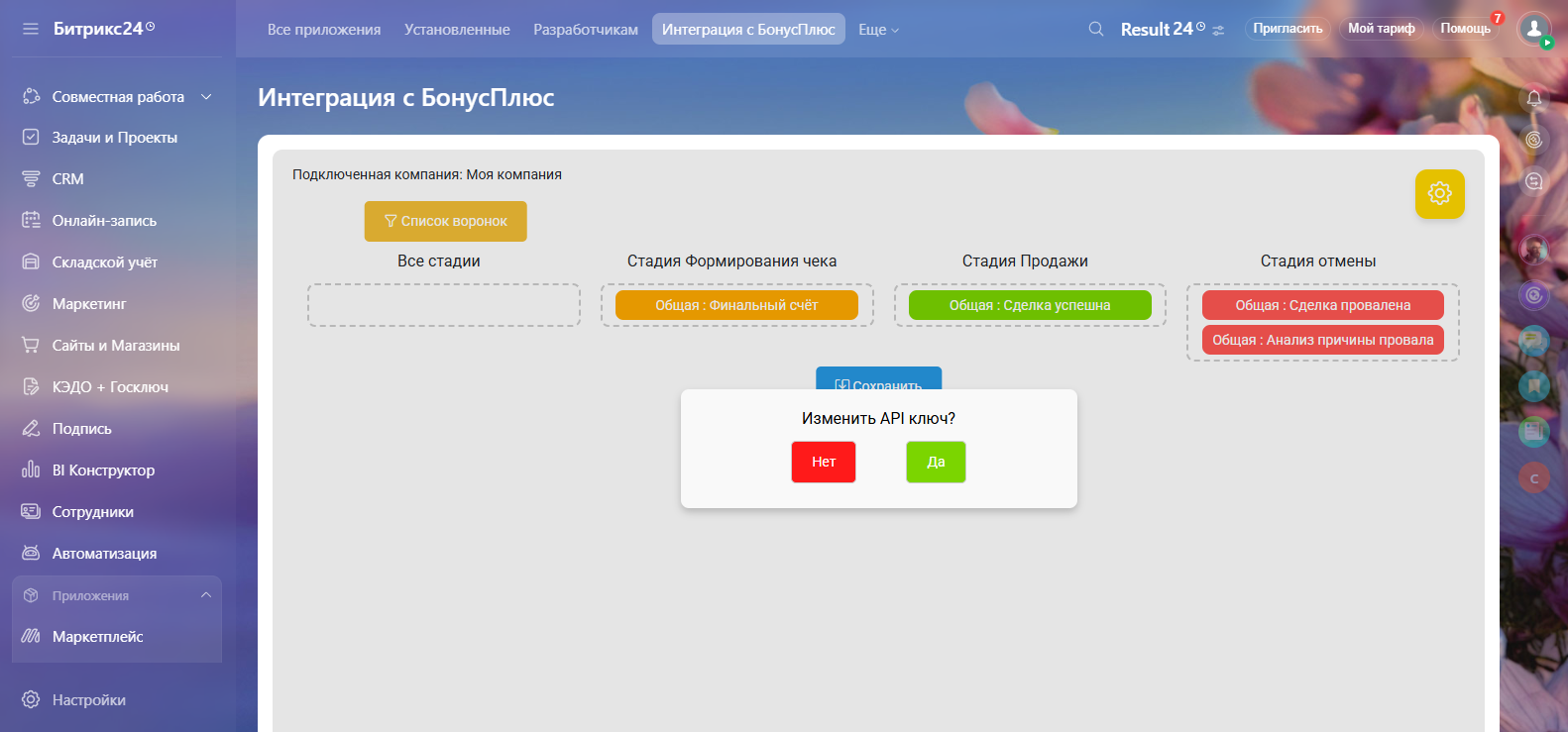Select the Интеграция с БонусПлюс tab
This screenshot has height=732, width=1568.
click(748, 30)
